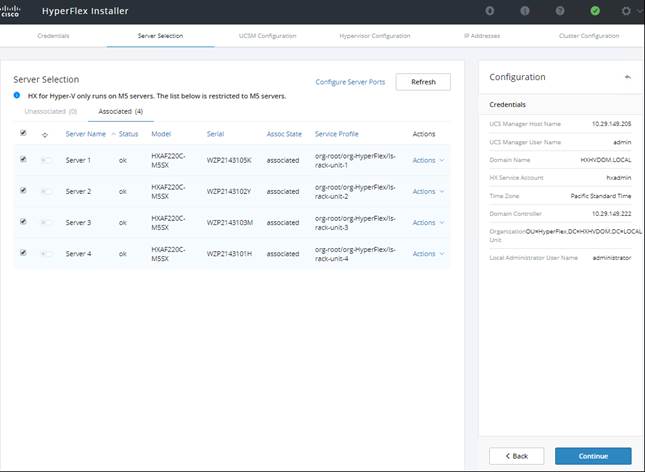Viewport: 645px width, 472px height.
Task: Uncheck the Server 1 checkbox
Action: click(x=23, y=159)
